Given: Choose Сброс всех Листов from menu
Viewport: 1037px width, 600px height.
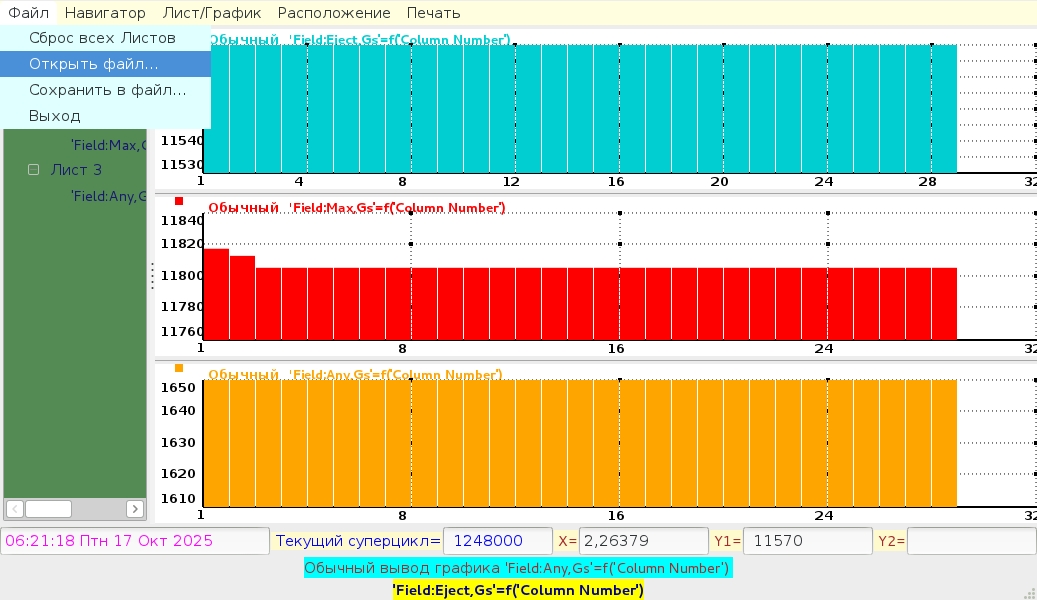Looking at the screenshot, I should tap(102, 38).
